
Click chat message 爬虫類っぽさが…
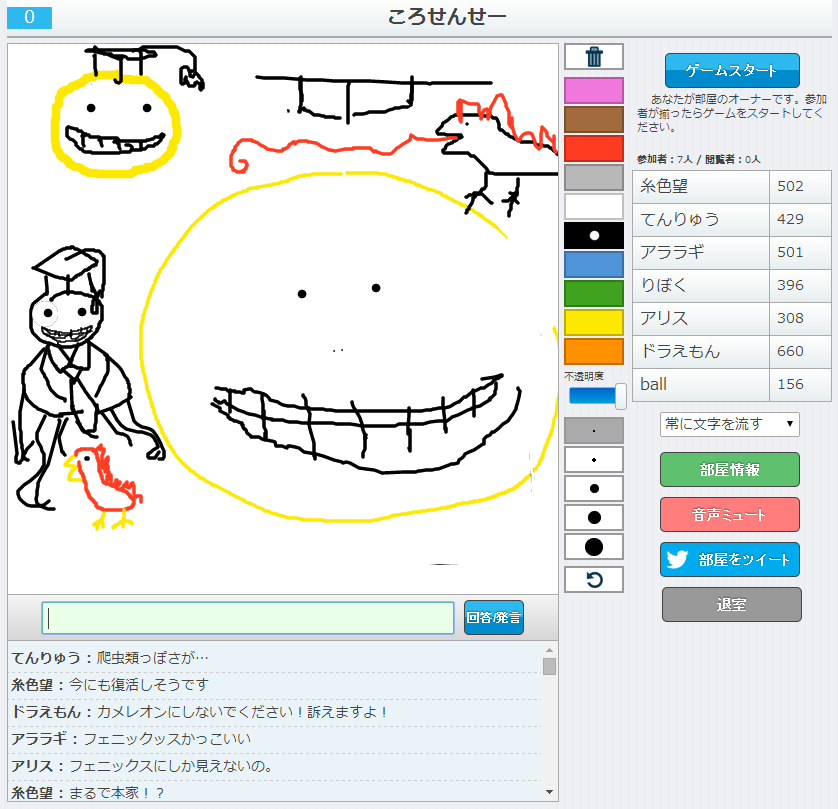pos(152,658)
